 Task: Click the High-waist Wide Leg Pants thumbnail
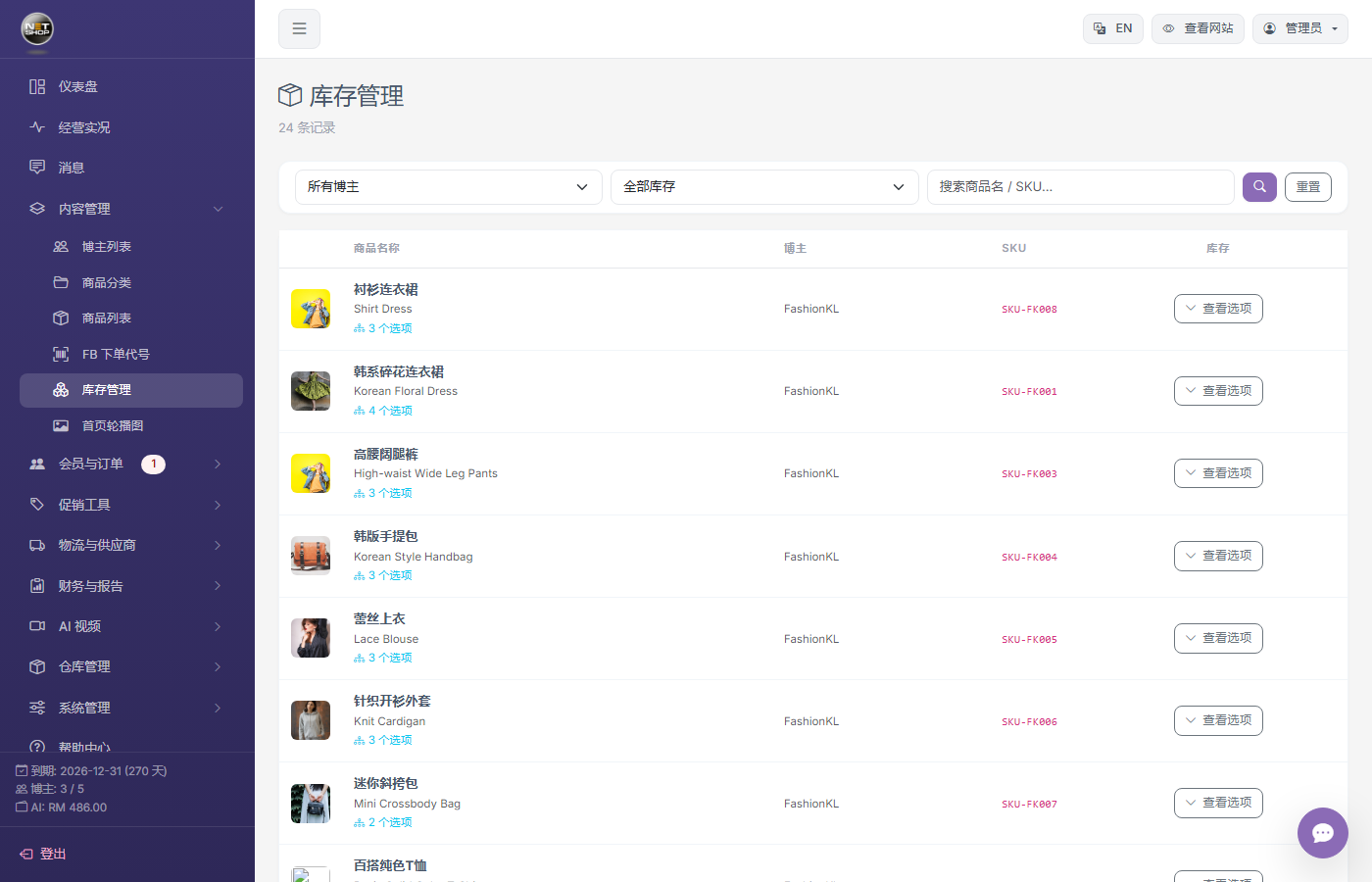pyautogui.click(x=311, y=473)
